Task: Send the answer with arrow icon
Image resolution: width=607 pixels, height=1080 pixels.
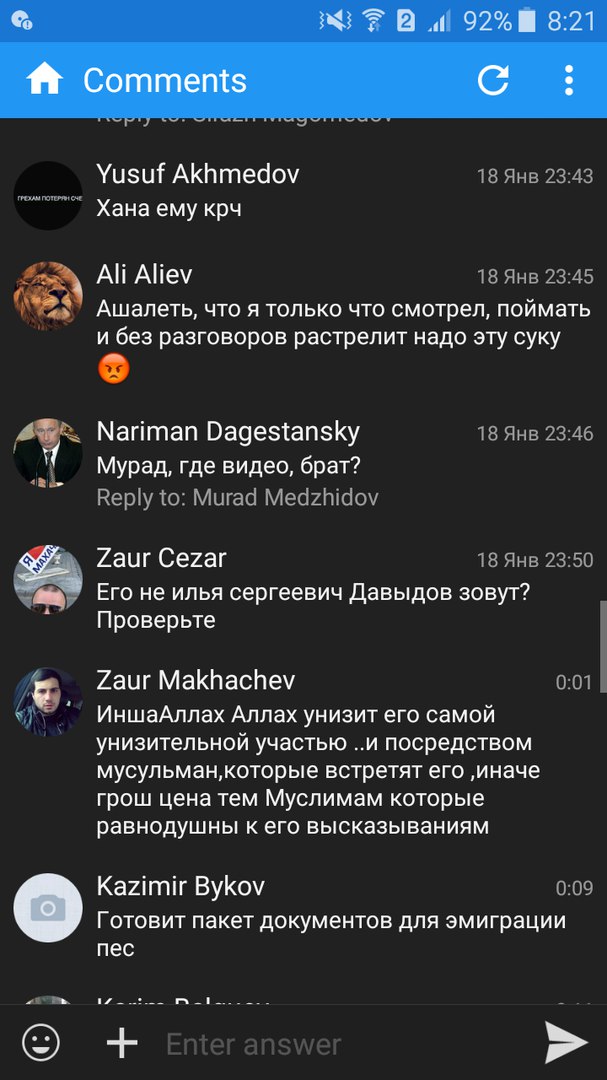Action: coord(566,1043)
